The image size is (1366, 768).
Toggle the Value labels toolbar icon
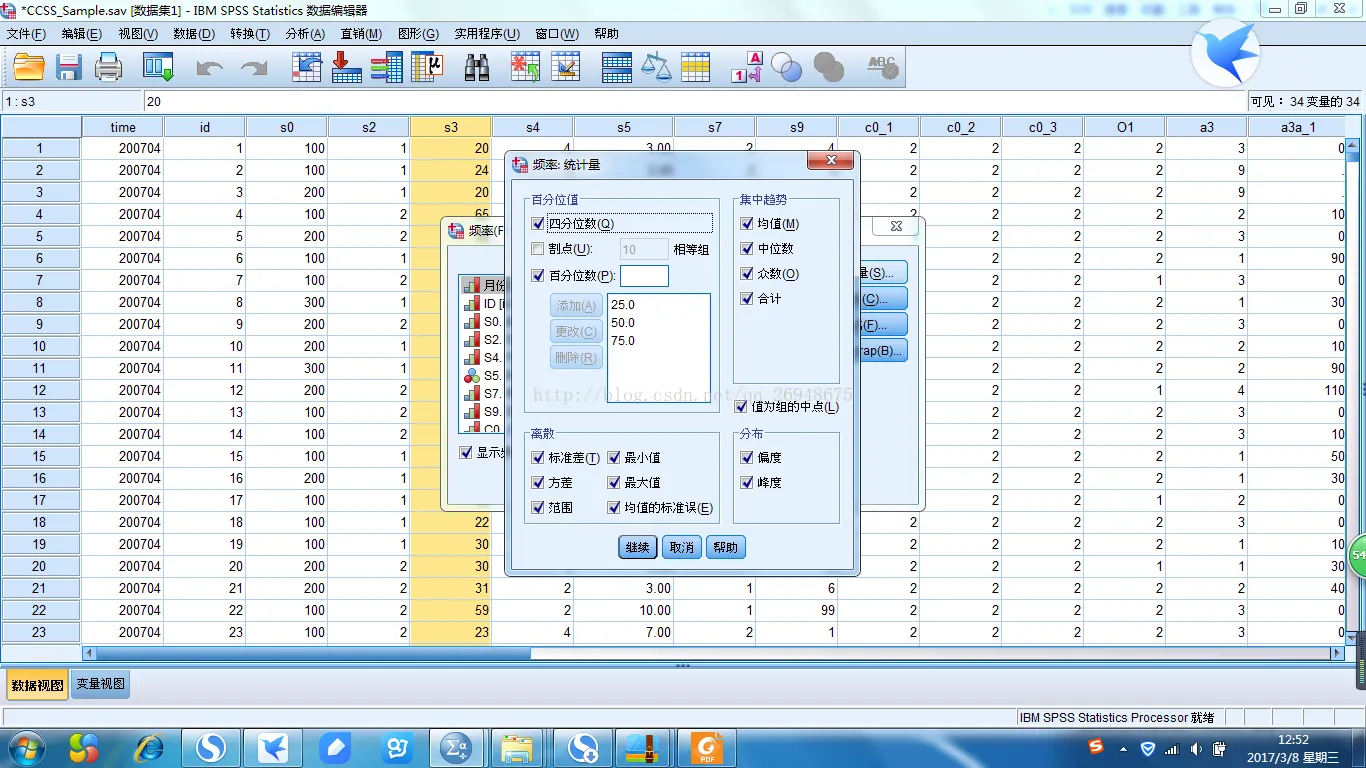click(747, 67)
